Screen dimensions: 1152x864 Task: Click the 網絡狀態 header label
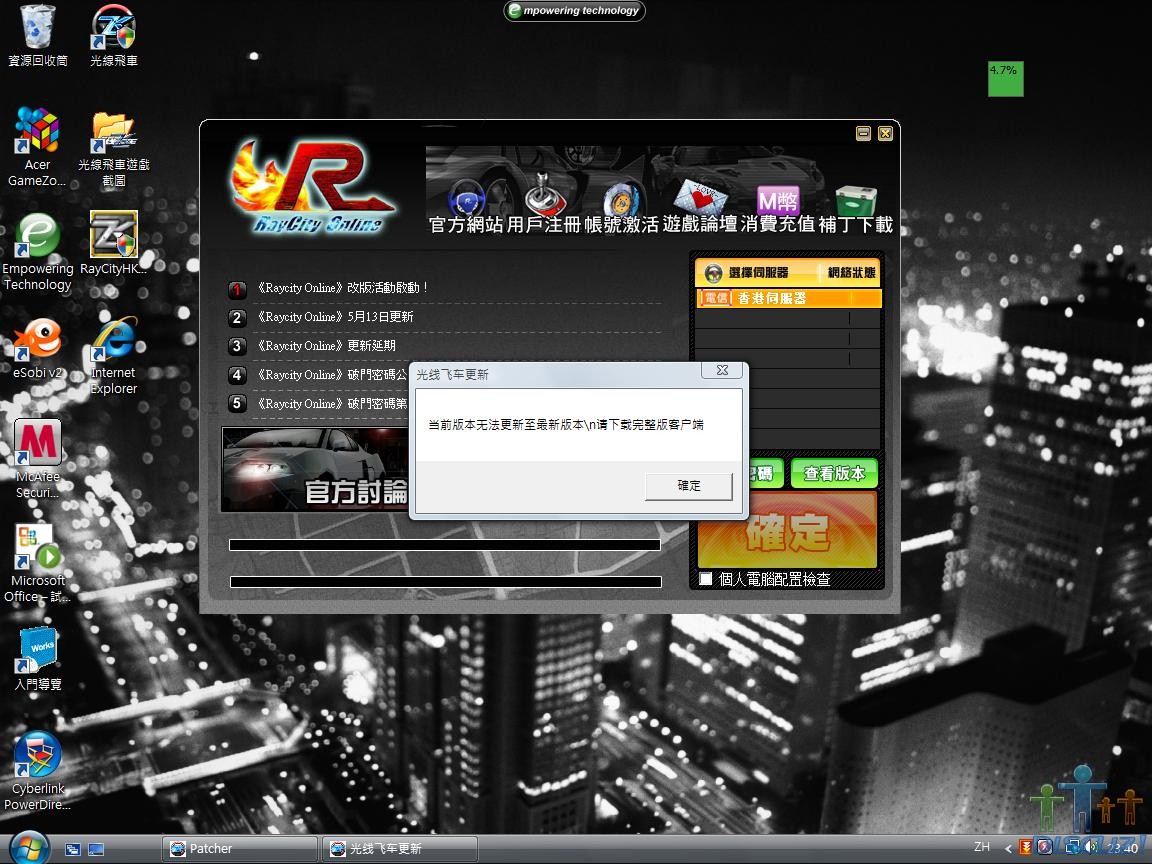(x=852, y=273)
